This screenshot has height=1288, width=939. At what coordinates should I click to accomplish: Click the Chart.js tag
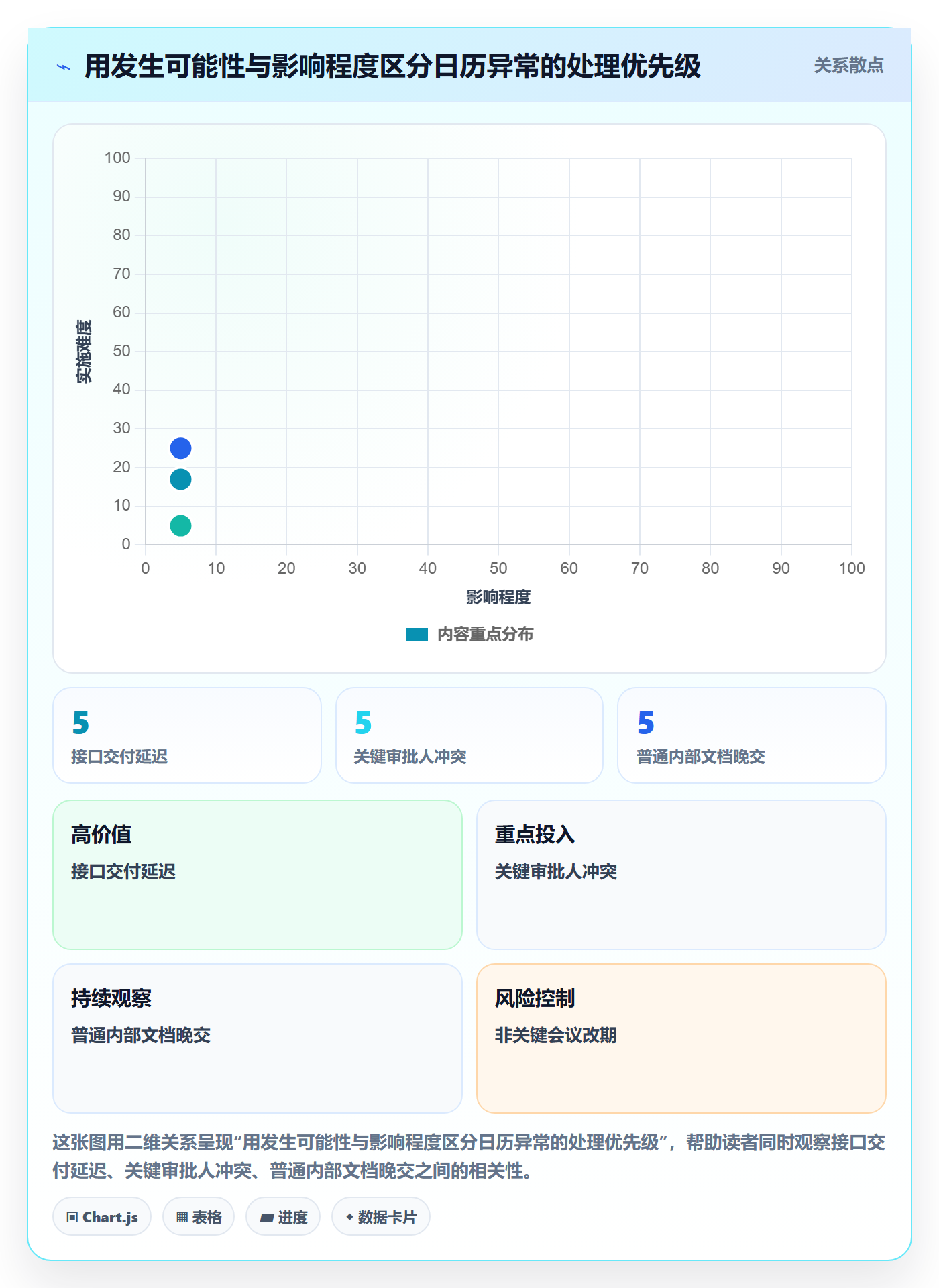pyautogui.click(x=102, y=1216)
